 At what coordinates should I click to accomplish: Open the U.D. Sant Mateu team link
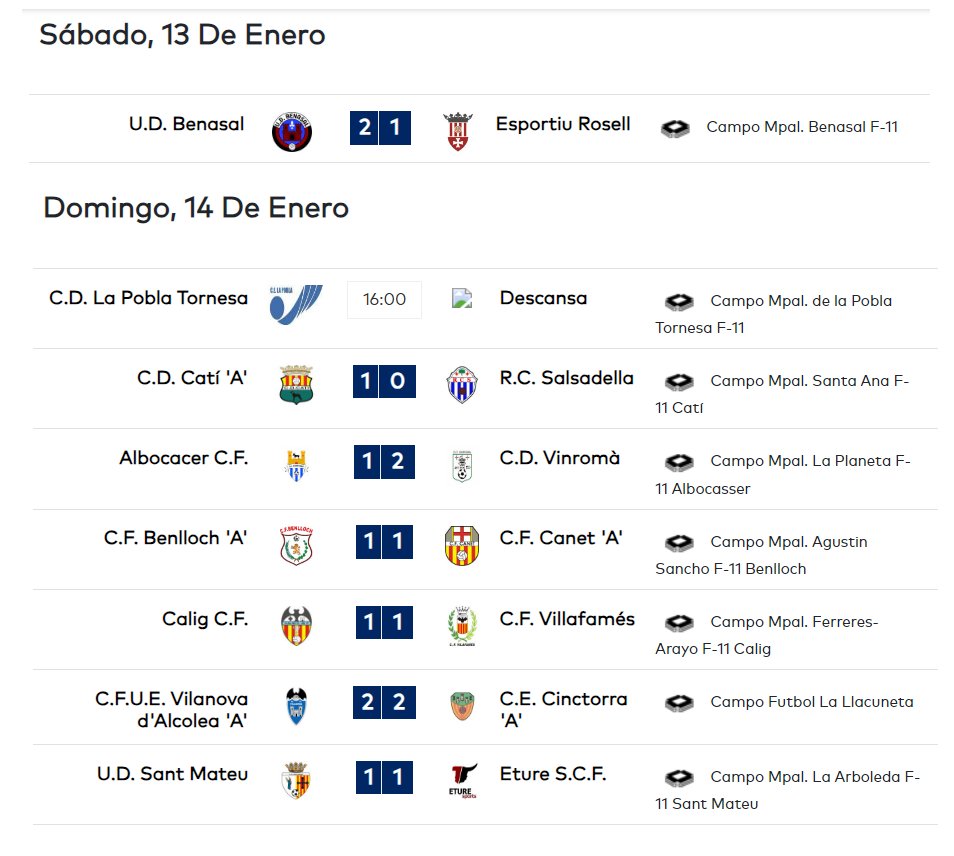[172, 774]
